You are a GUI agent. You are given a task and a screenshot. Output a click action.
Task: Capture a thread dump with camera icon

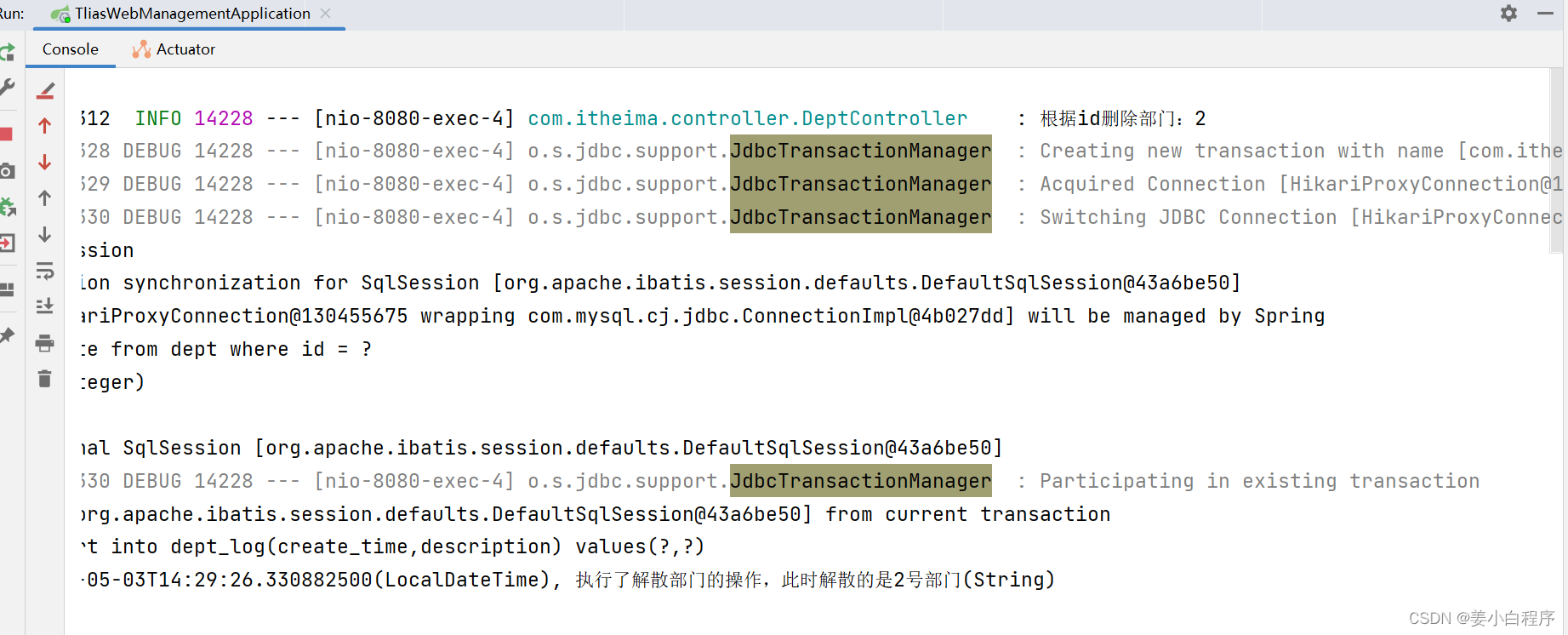[9, 170]
